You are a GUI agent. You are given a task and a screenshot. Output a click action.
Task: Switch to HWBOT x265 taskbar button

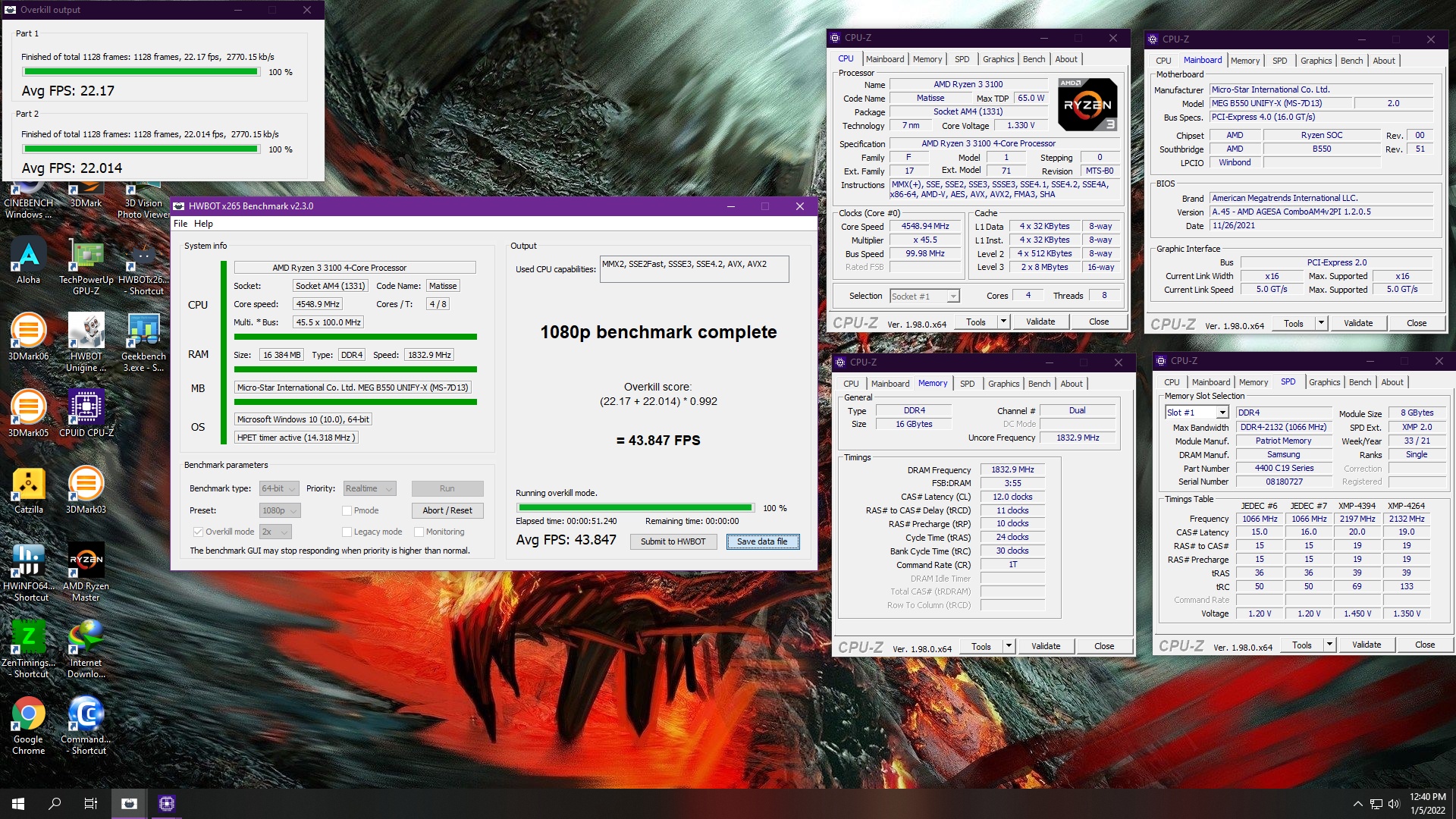[x=129, y=804]
